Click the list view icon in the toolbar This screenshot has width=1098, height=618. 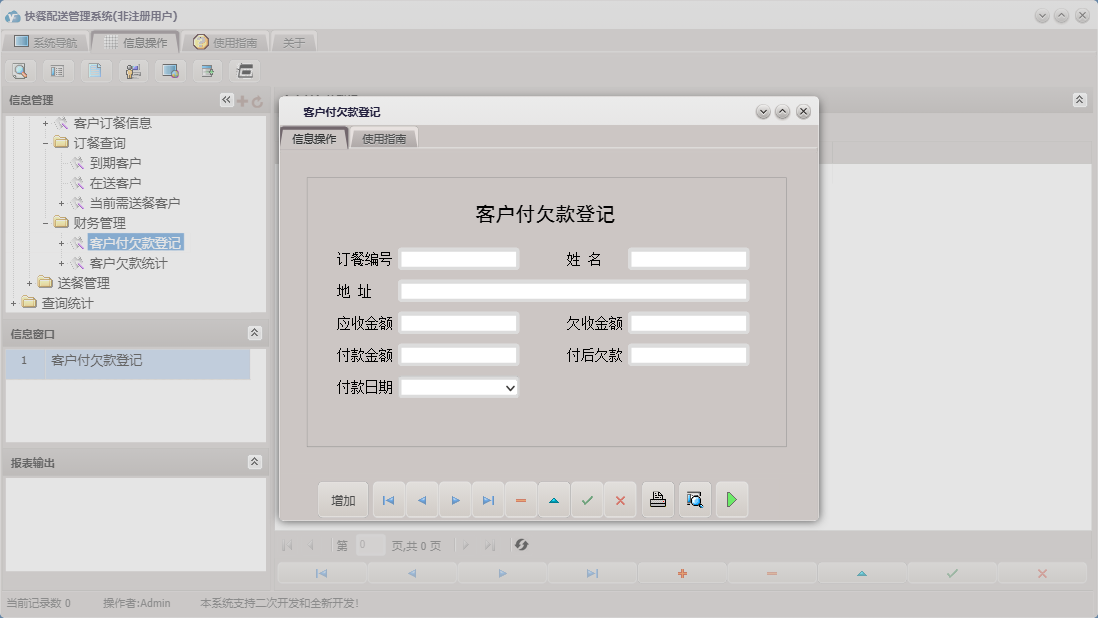tap(57, 70)
